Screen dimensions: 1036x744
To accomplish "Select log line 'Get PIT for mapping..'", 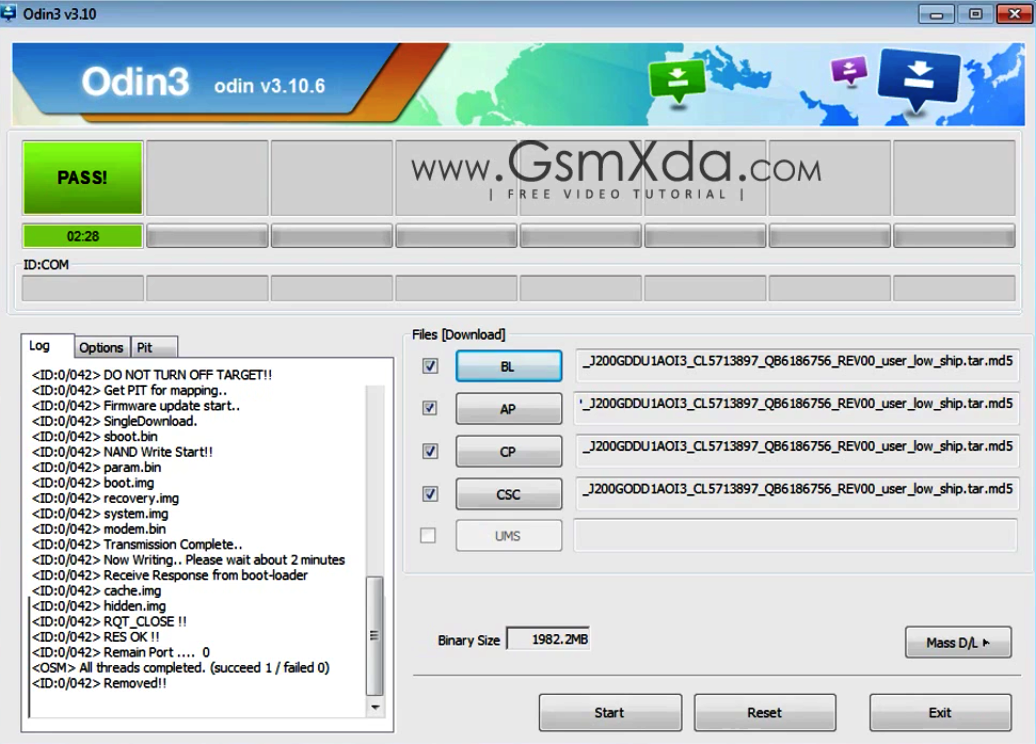I will click(130, 391).
